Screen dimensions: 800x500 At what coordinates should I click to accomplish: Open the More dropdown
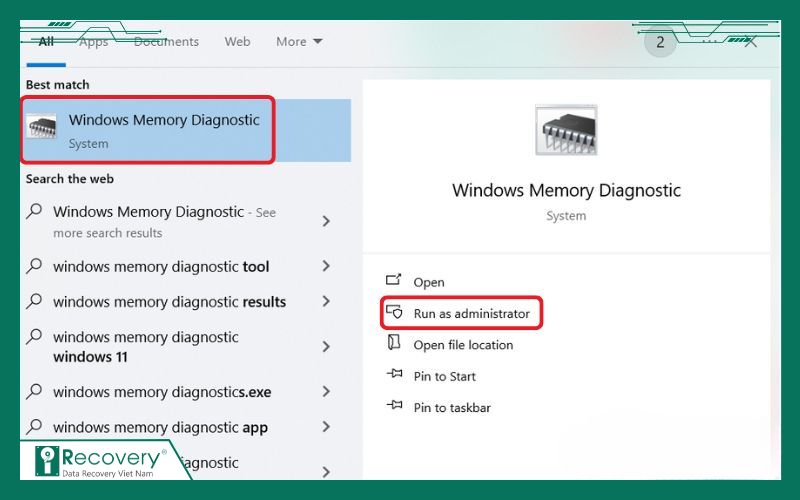click(299, 41)
